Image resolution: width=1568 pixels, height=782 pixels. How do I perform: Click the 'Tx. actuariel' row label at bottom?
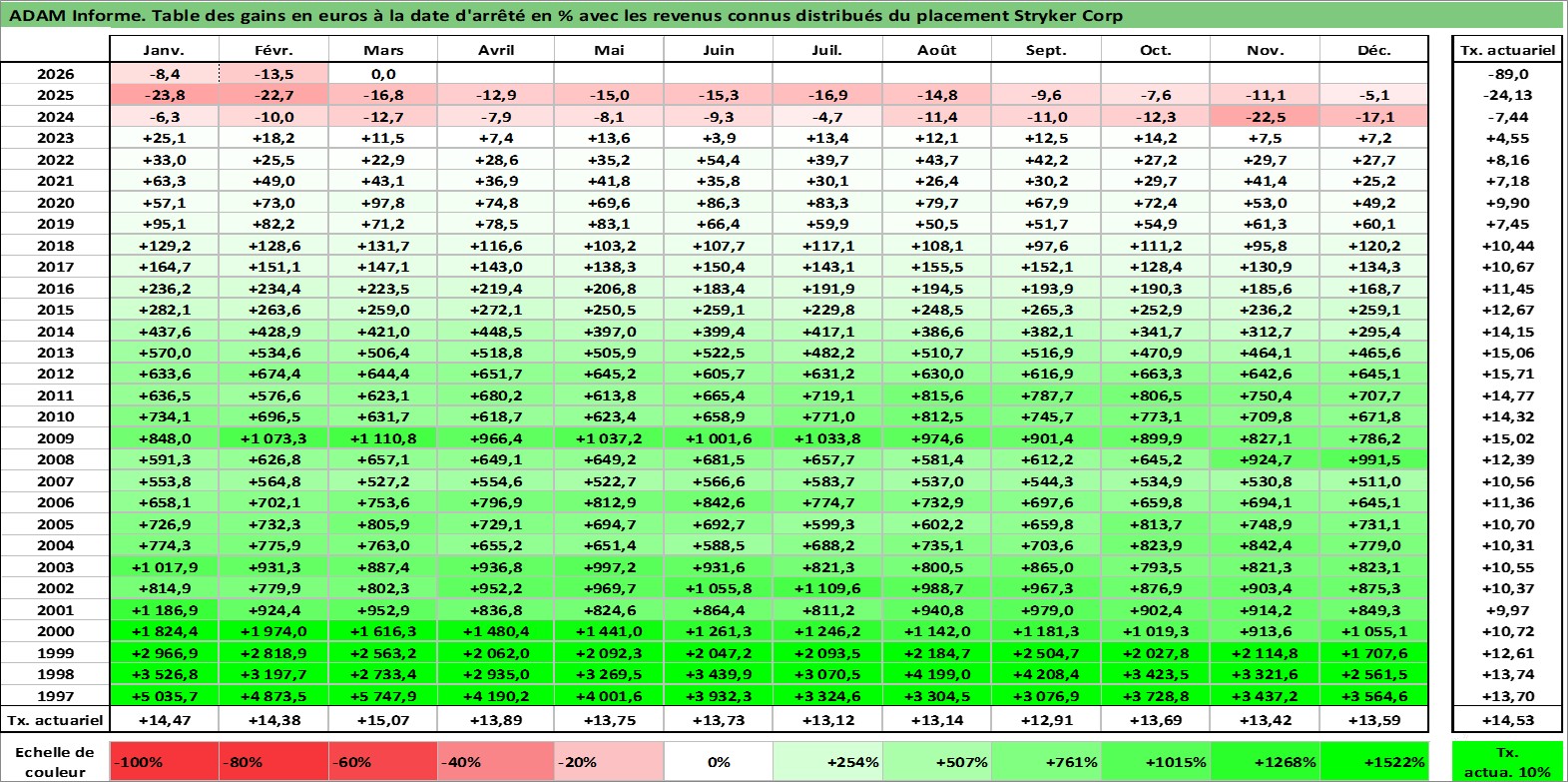pos(55,720)
